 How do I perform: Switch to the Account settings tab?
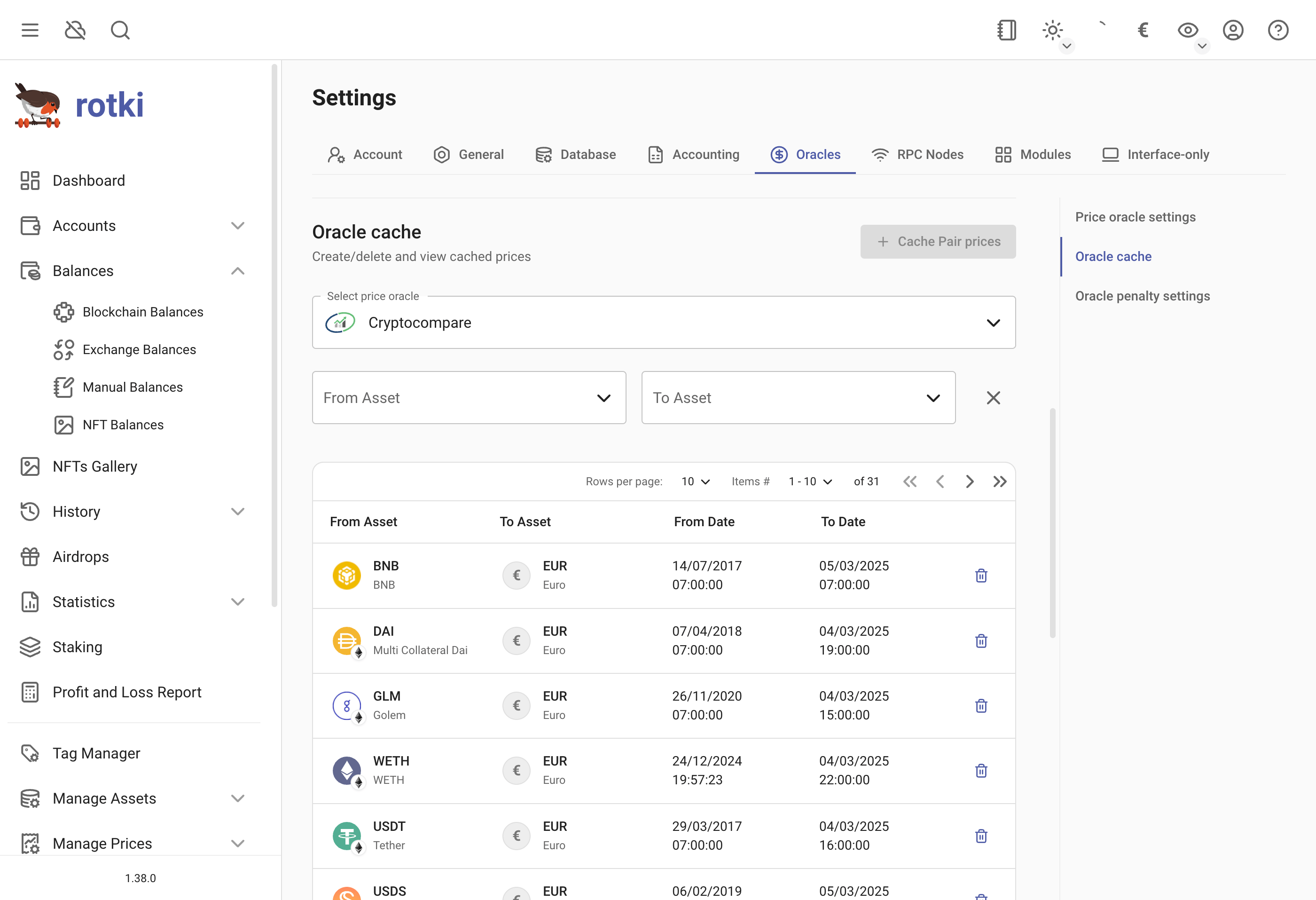point(365,155)
